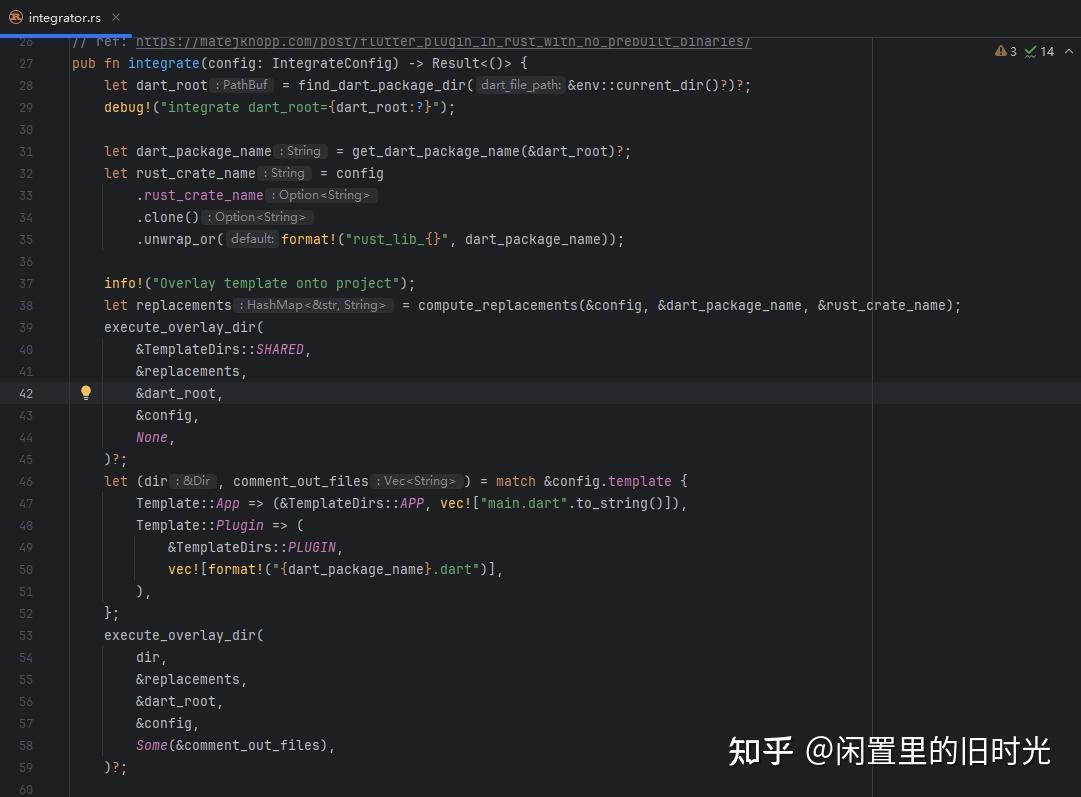The width and height of the screenshot is (1081, 797).
Task: Click the Rust file icon on the integrator.rs tab
Action: [x=14, y=17]
